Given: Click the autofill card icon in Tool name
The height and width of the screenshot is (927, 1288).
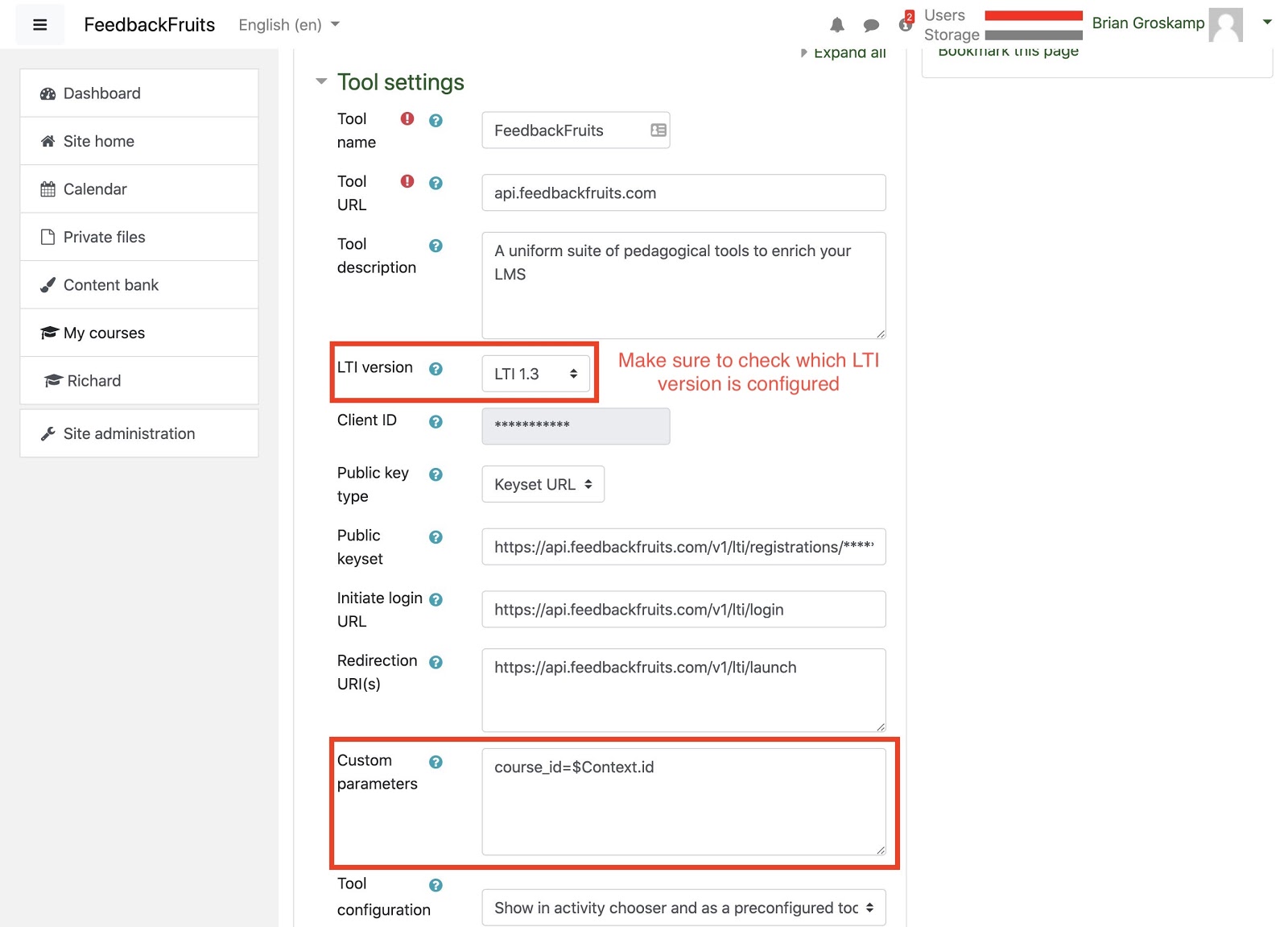Looking at the screenshot, I should pos(658,130).
